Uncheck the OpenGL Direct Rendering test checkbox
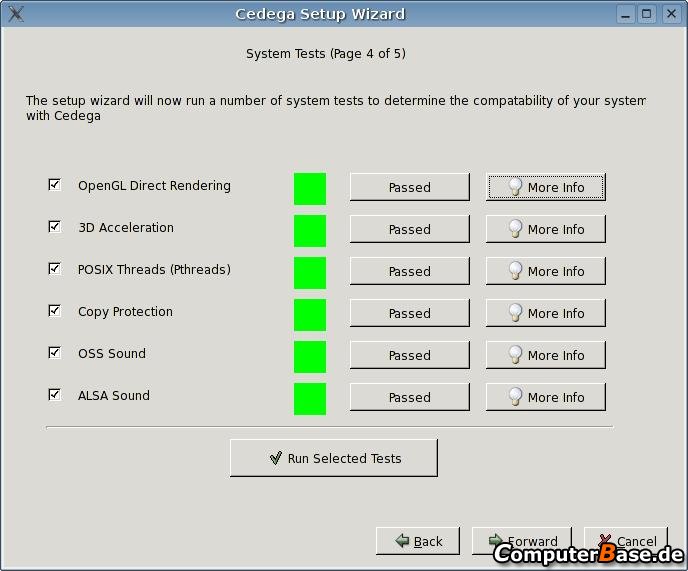Screen dimensions: 688x571 pos(54,185)
